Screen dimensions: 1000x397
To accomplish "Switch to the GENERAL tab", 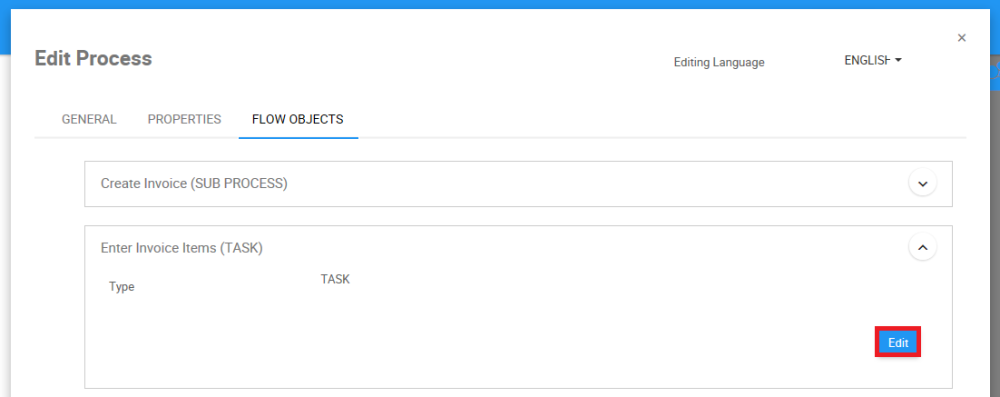I will (89, 119).
